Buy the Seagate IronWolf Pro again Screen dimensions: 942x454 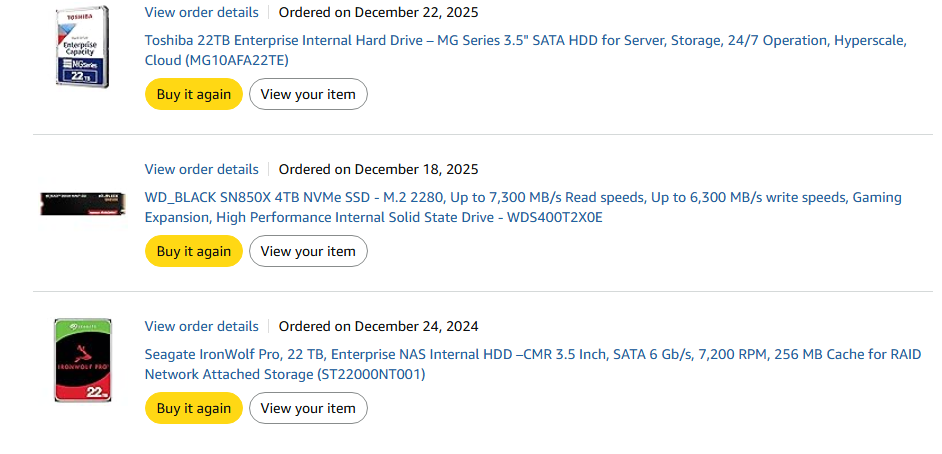pyautogui.click(x=193, y=408)
